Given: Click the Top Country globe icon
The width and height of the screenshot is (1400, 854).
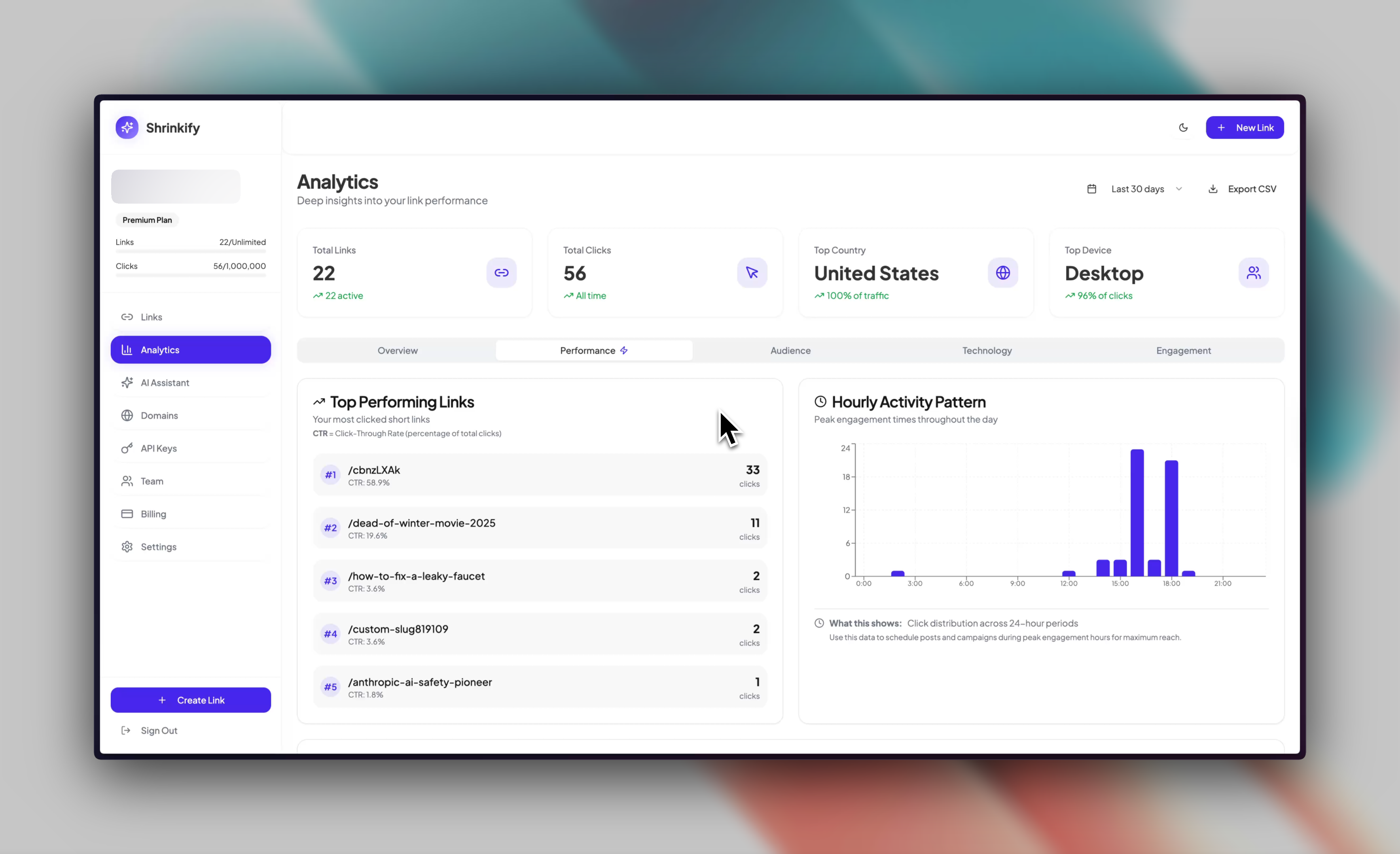Looking at the screenshot, I should [1002, 272].
